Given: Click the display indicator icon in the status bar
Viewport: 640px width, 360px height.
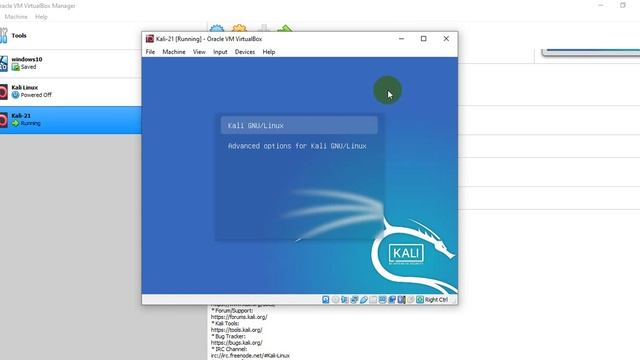Looking at the screenshot, I should click(x=382, y=300).
